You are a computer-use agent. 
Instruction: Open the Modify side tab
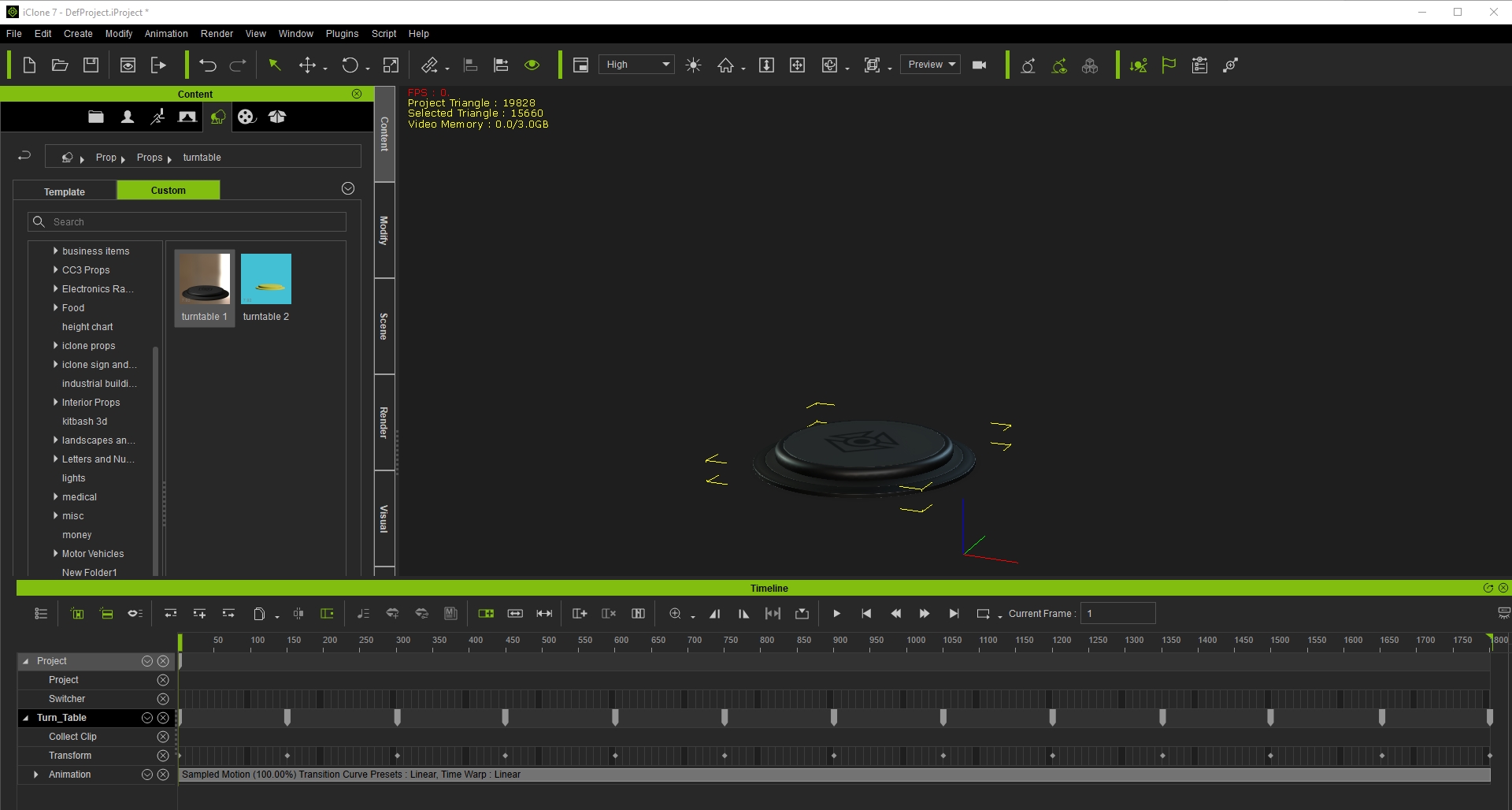(x=384, y=230)
